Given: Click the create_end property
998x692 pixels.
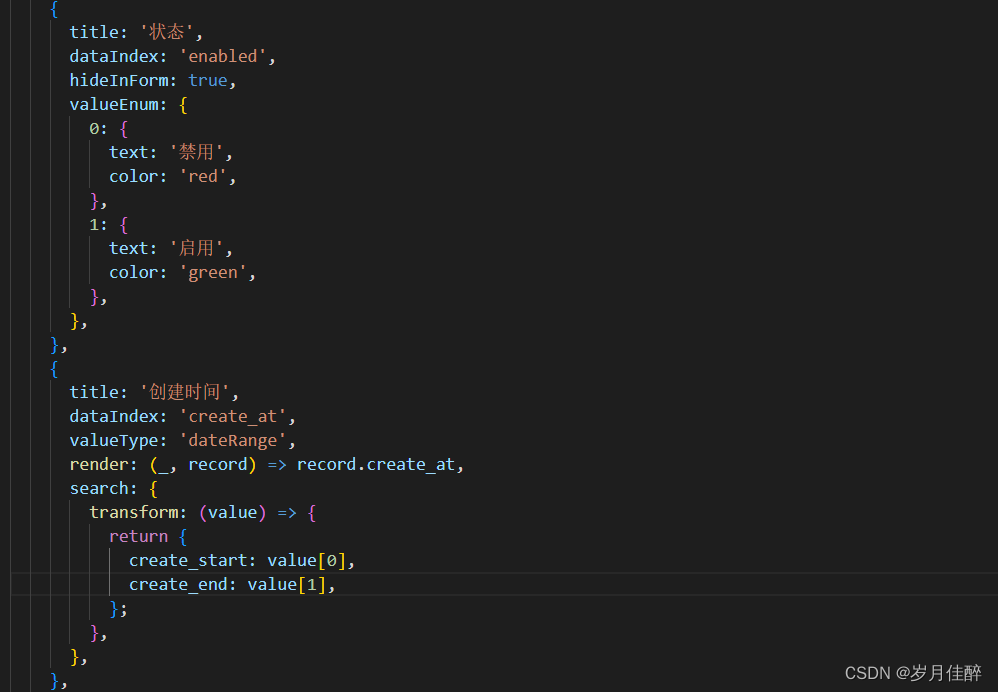Looking at the screenshot, I should [178, 584].
